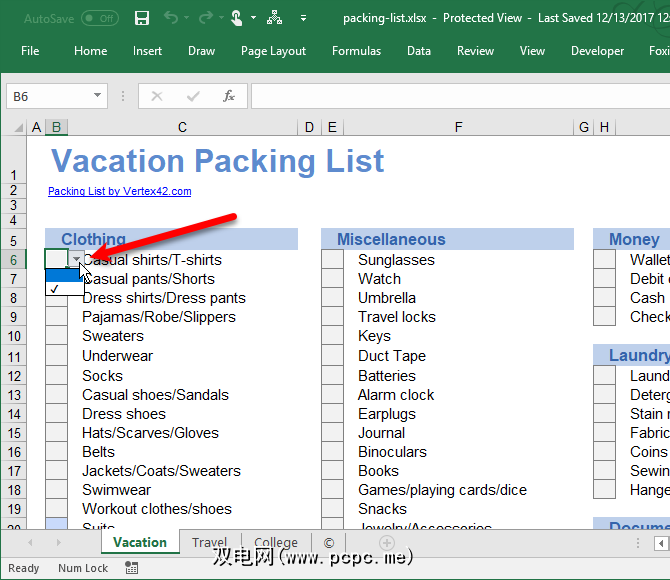Switch to the Travel sheet tab
Viewport: 670px width, 580px height.
point(209,543)
